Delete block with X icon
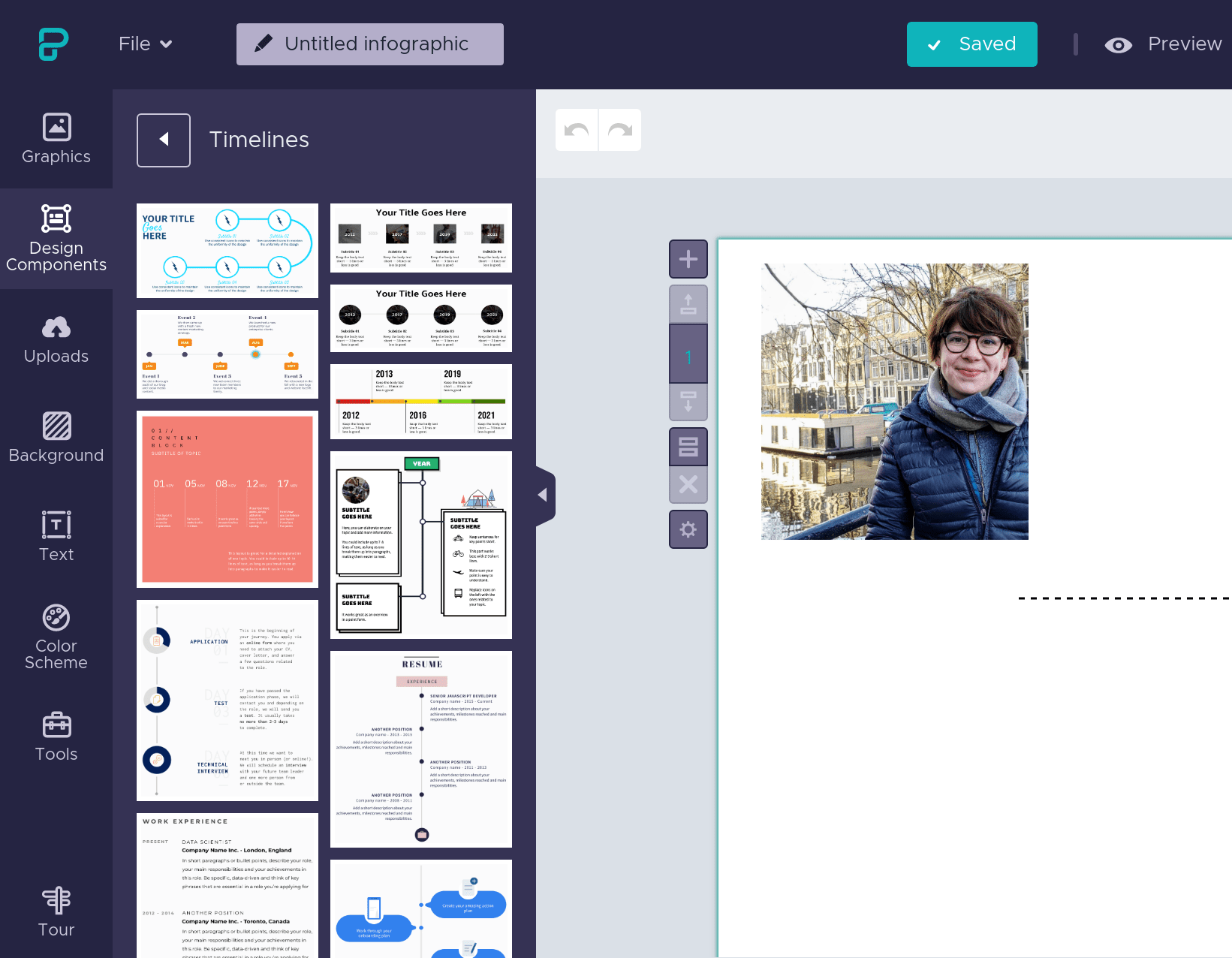The height and width of the screenshot is (958, 1232). [688, 484]
